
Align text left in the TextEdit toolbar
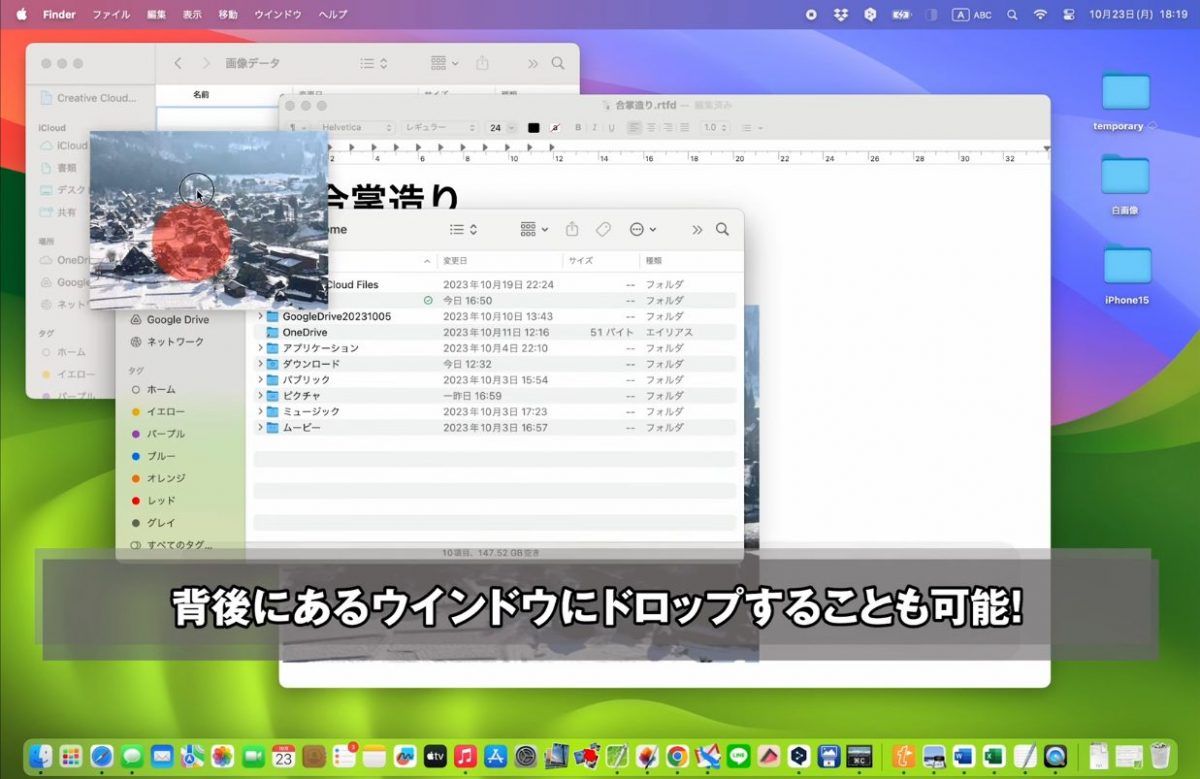click(x=635, y=128)
